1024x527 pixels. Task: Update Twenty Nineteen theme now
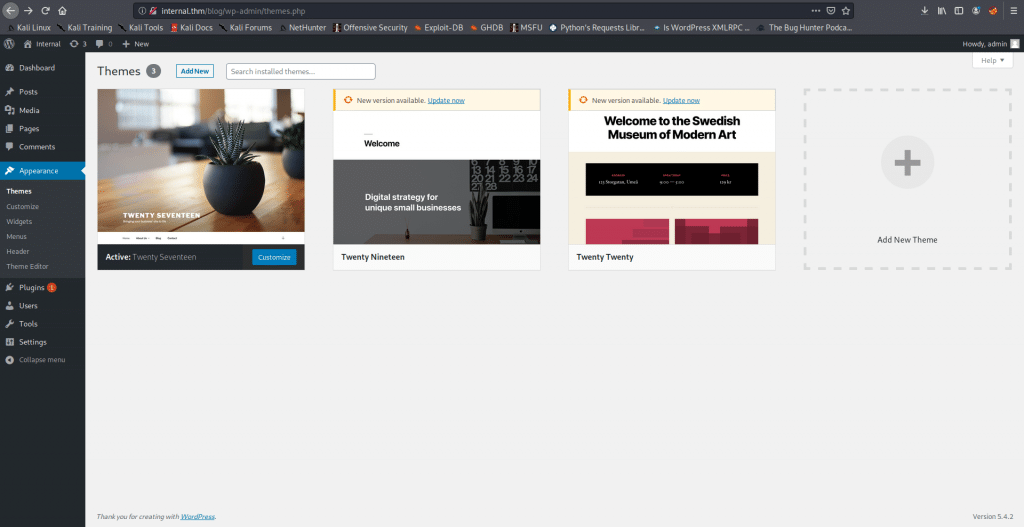click(x=446, y=101)
